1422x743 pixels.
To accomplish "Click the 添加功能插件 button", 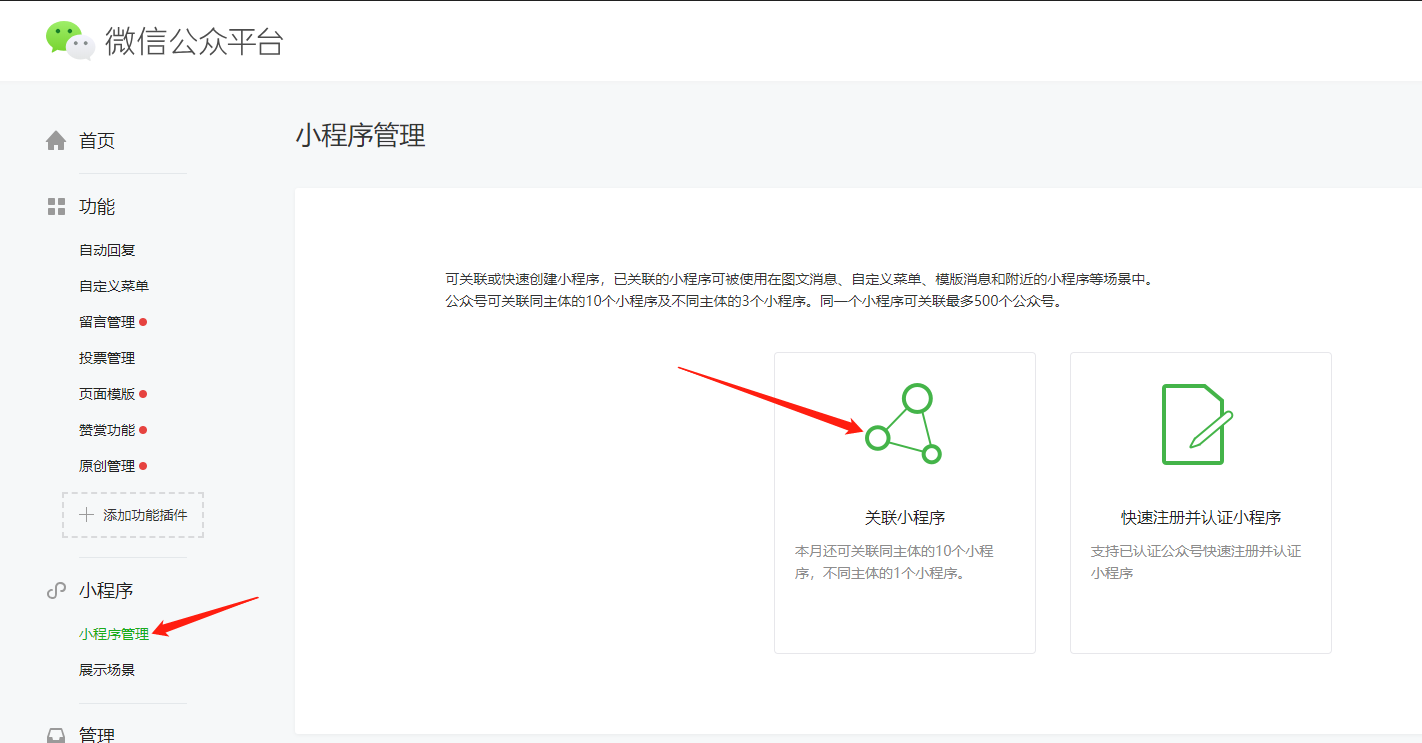I will point(133,515).
